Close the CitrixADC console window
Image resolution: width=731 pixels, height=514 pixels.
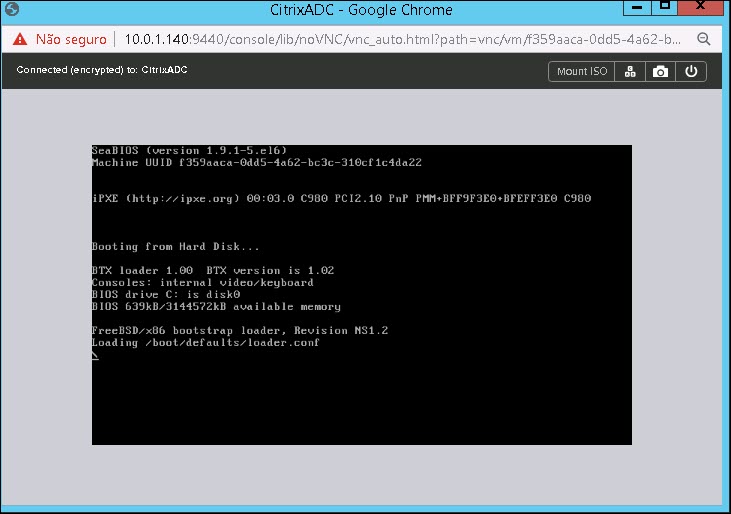click(703, 8)
